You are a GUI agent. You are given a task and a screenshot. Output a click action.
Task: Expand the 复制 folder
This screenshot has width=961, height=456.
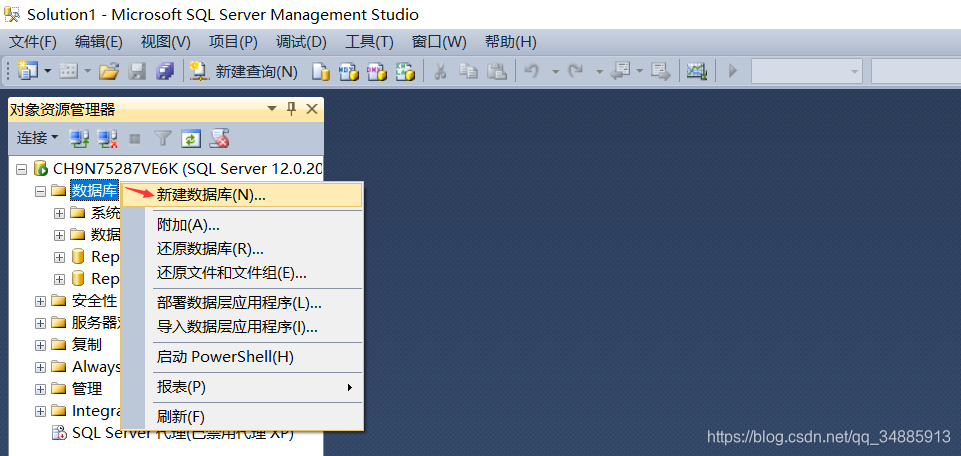pyautogui.click(x=40, y=345)
